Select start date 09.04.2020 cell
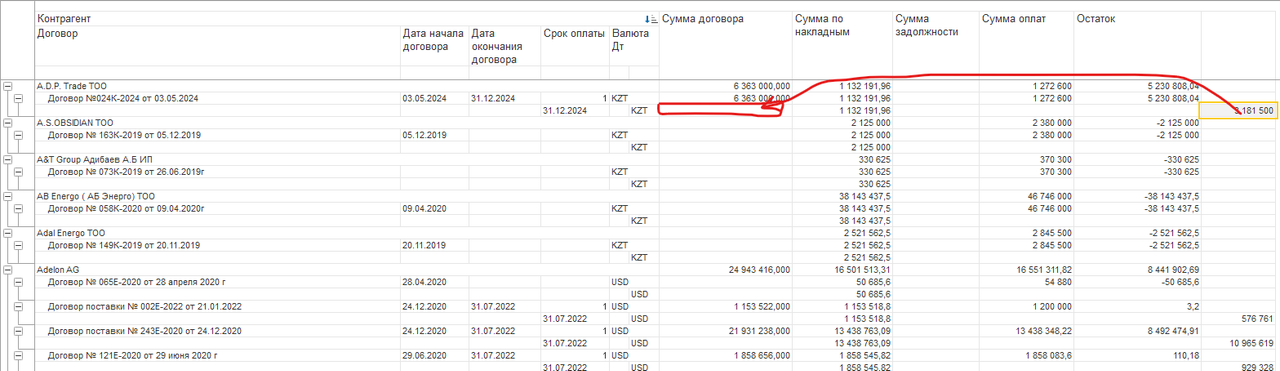The image size is (1280, 371). (425, 208)
